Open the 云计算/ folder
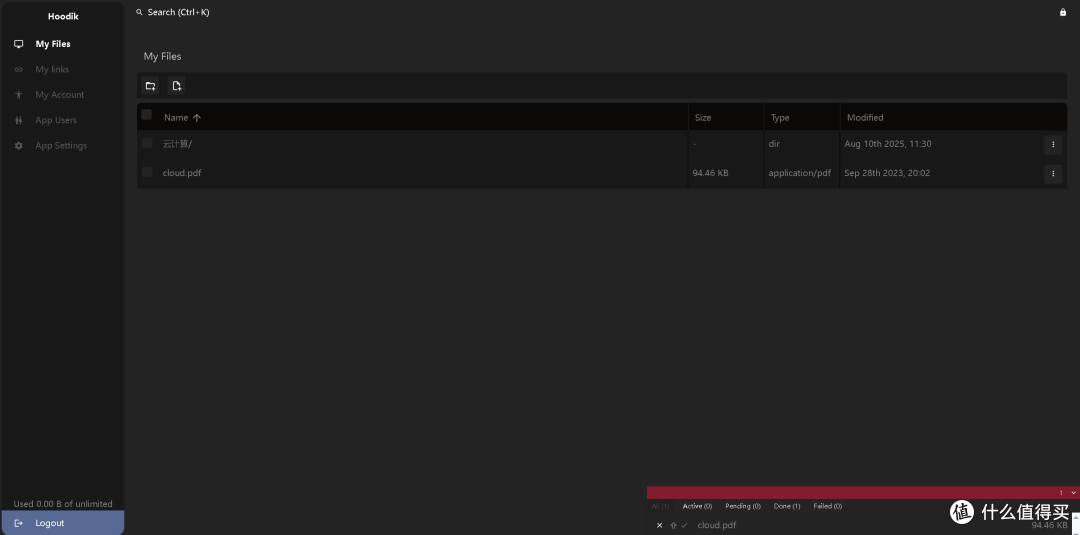 pos(177,144)
